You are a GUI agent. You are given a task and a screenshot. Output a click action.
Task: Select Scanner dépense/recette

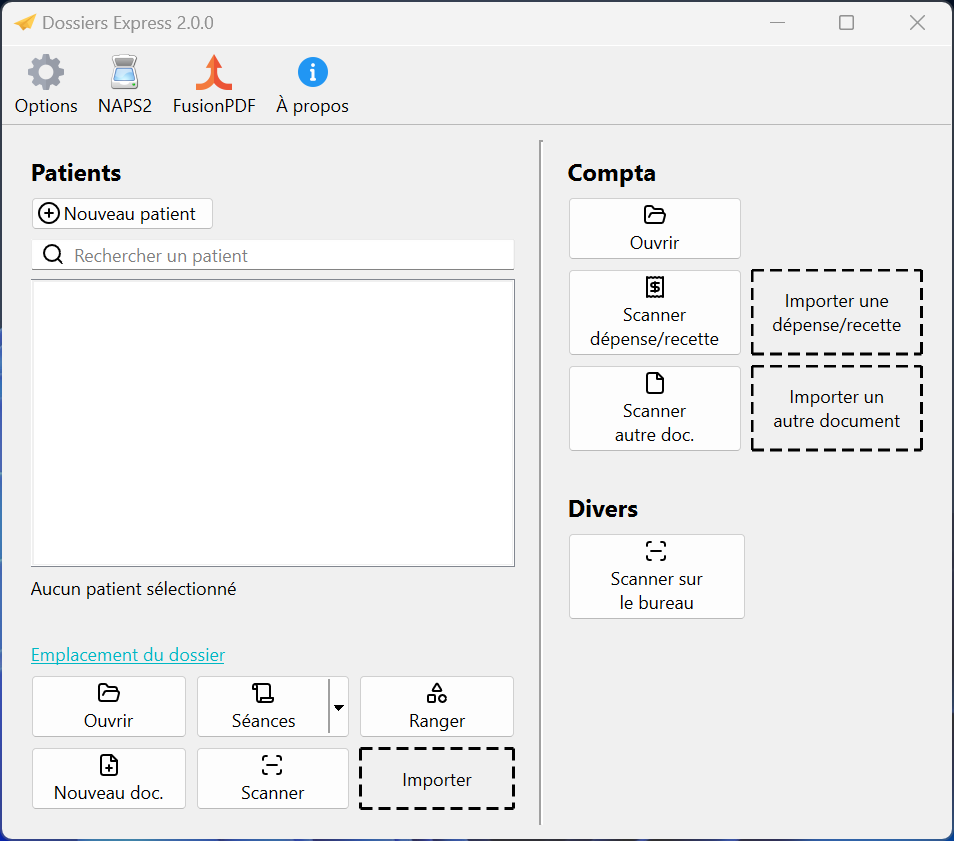pos(654,312)
